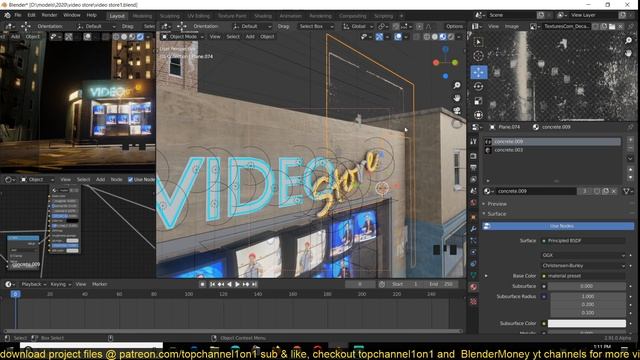Open the Christensen-Burley subsurface method dropdown

tap(583, 265)
